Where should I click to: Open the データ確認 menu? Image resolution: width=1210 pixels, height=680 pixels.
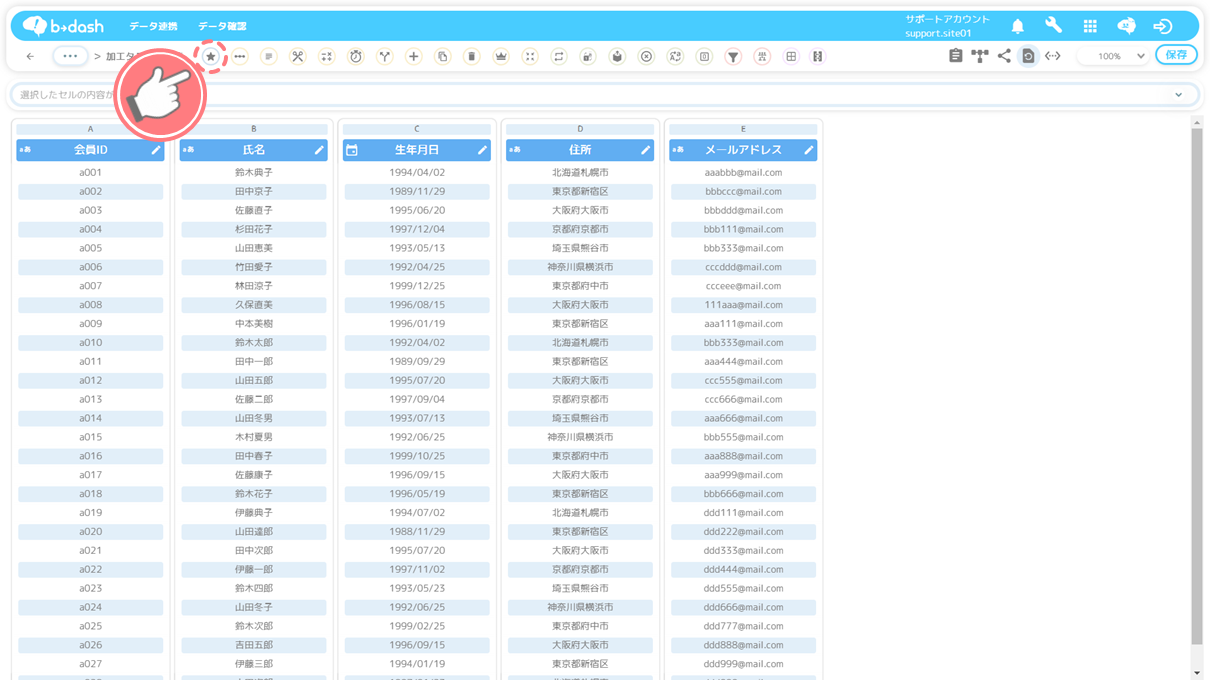222,26
